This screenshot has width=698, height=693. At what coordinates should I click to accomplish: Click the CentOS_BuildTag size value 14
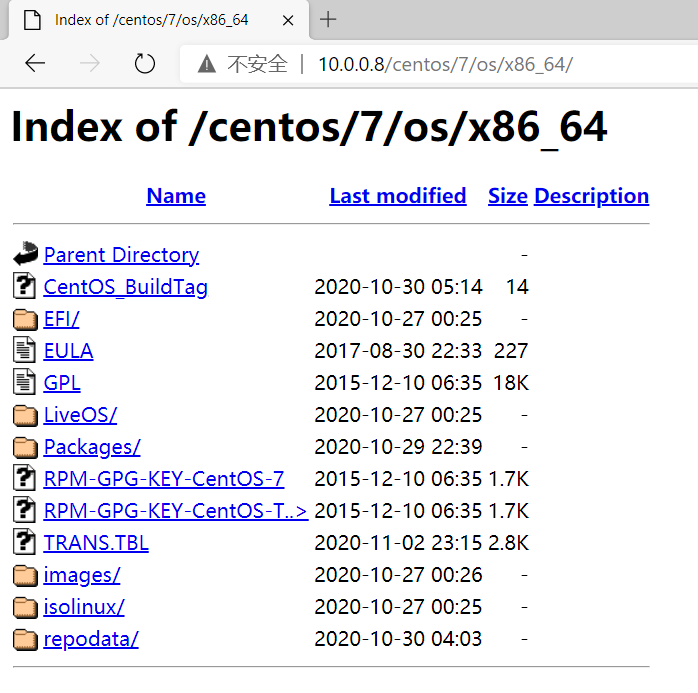517,287
